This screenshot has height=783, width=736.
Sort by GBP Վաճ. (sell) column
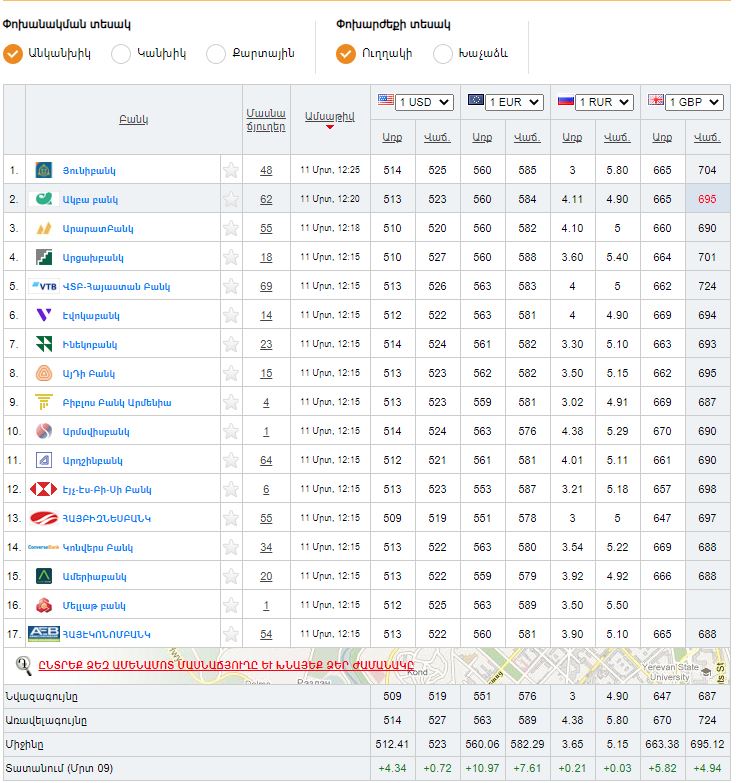(707, 137)
